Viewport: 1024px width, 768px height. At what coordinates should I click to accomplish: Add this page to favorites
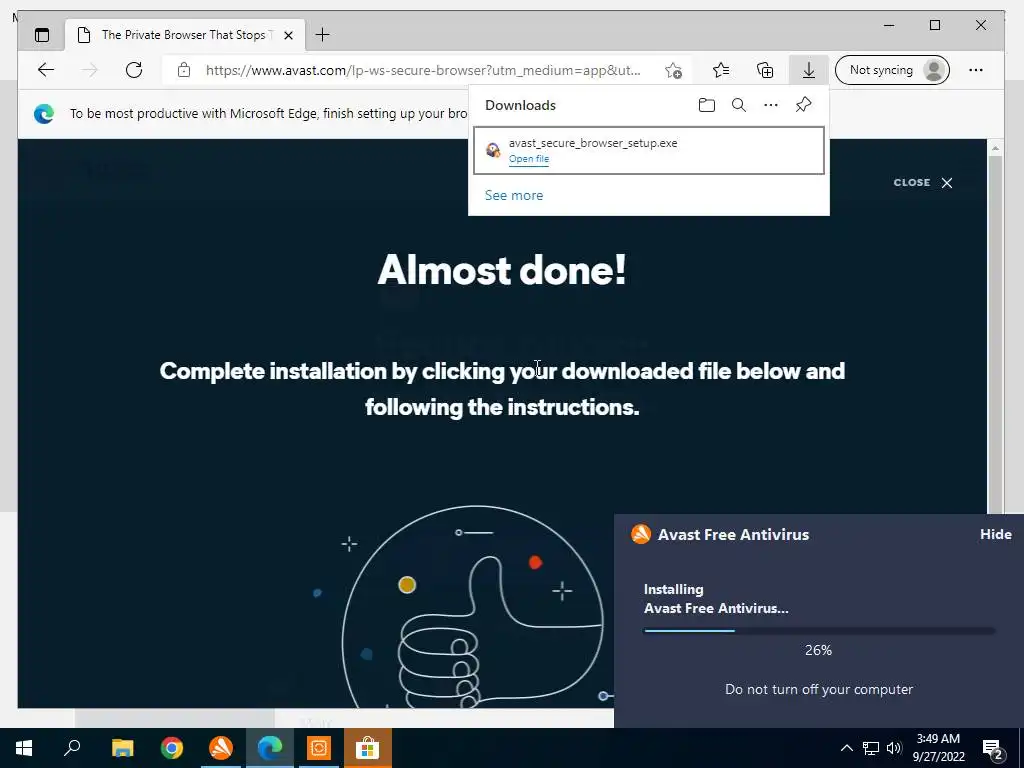[673, 70]
